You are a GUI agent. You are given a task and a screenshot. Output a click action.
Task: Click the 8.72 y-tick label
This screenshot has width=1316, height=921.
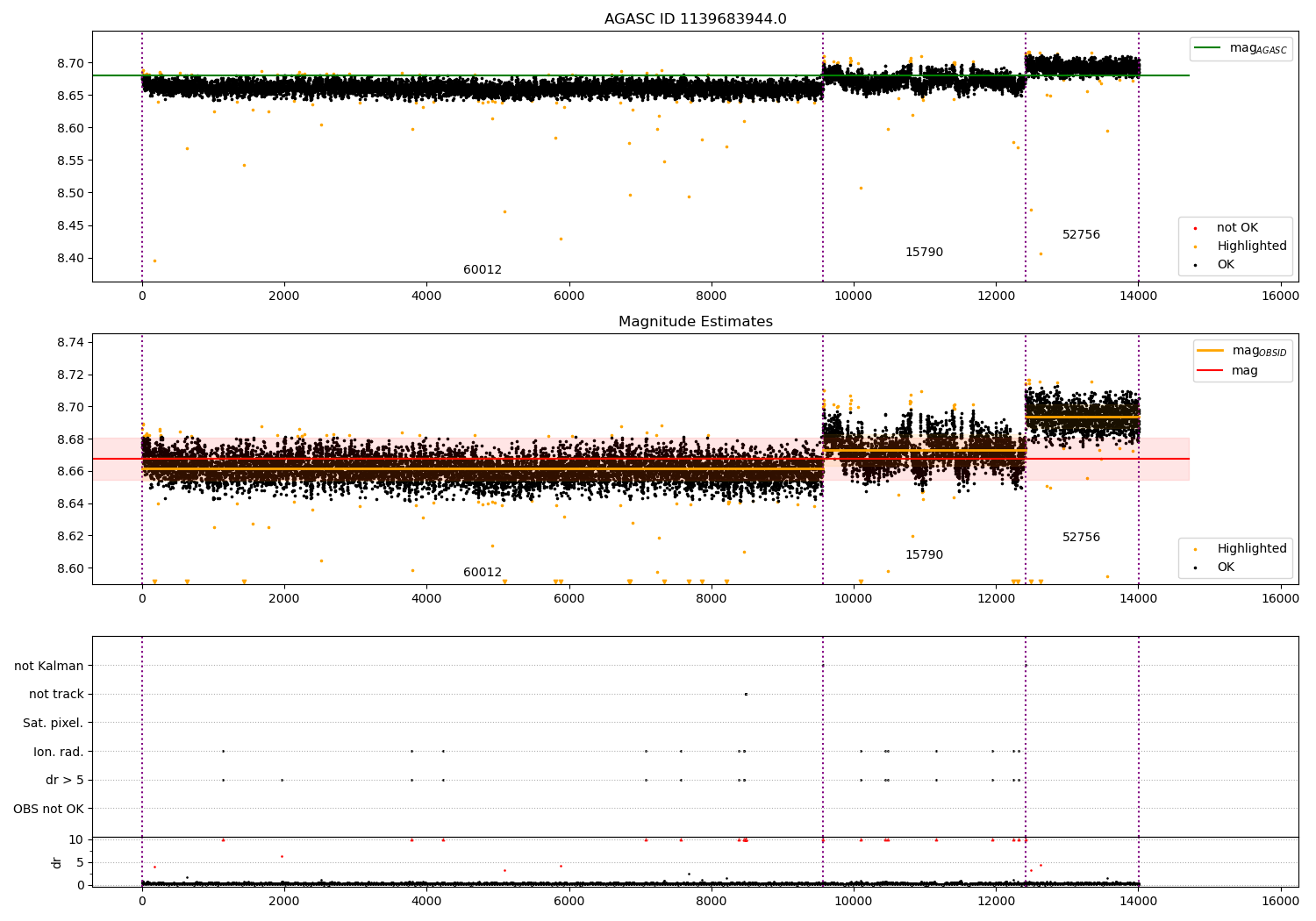[70, 375]
